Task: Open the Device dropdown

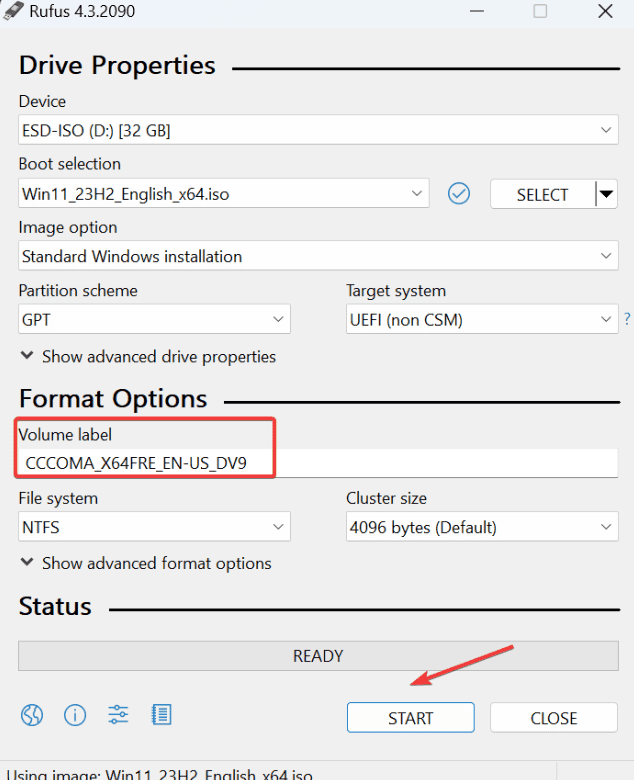Action: tap(318, 130)
